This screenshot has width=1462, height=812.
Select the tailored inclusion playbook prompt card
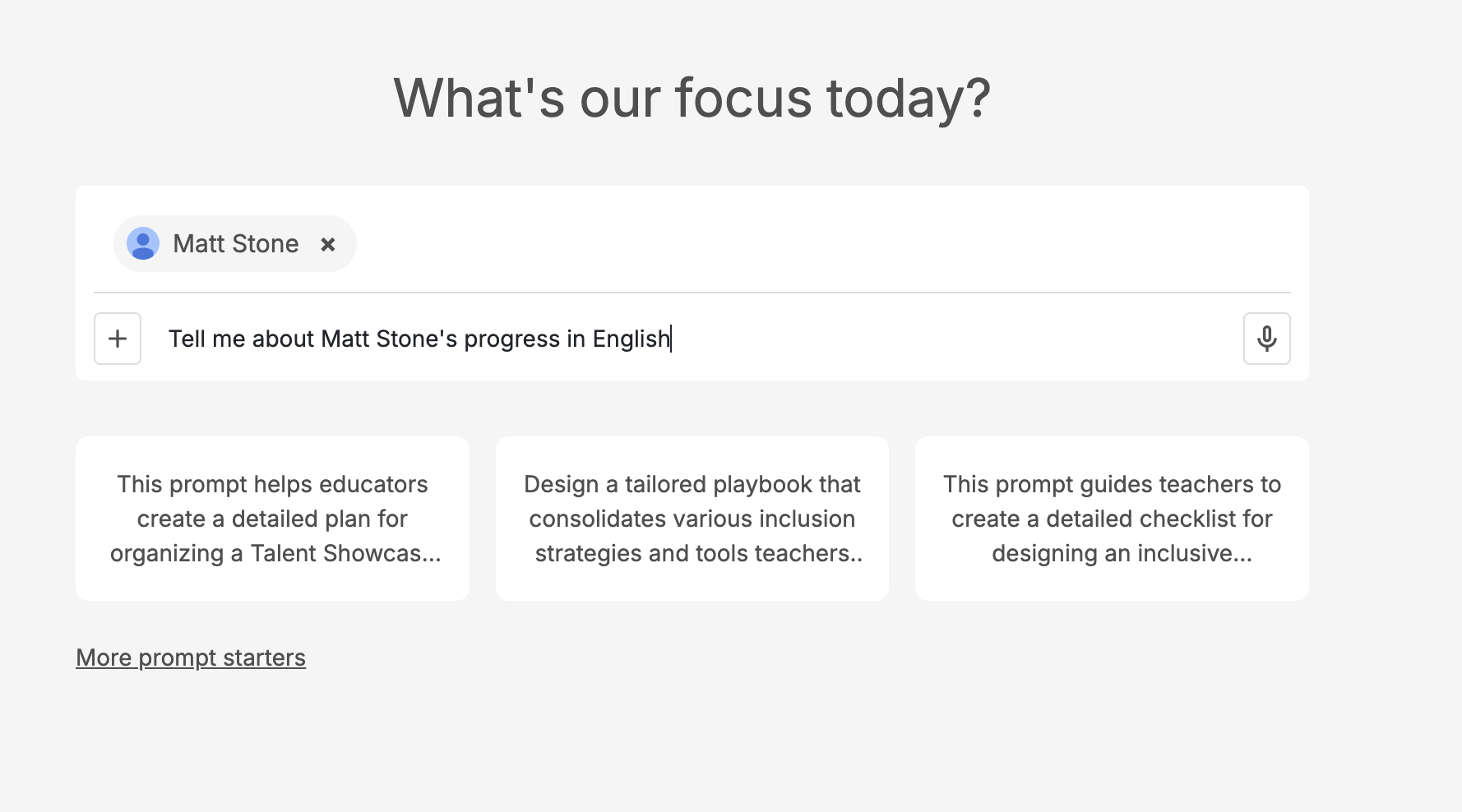point(692,519)
